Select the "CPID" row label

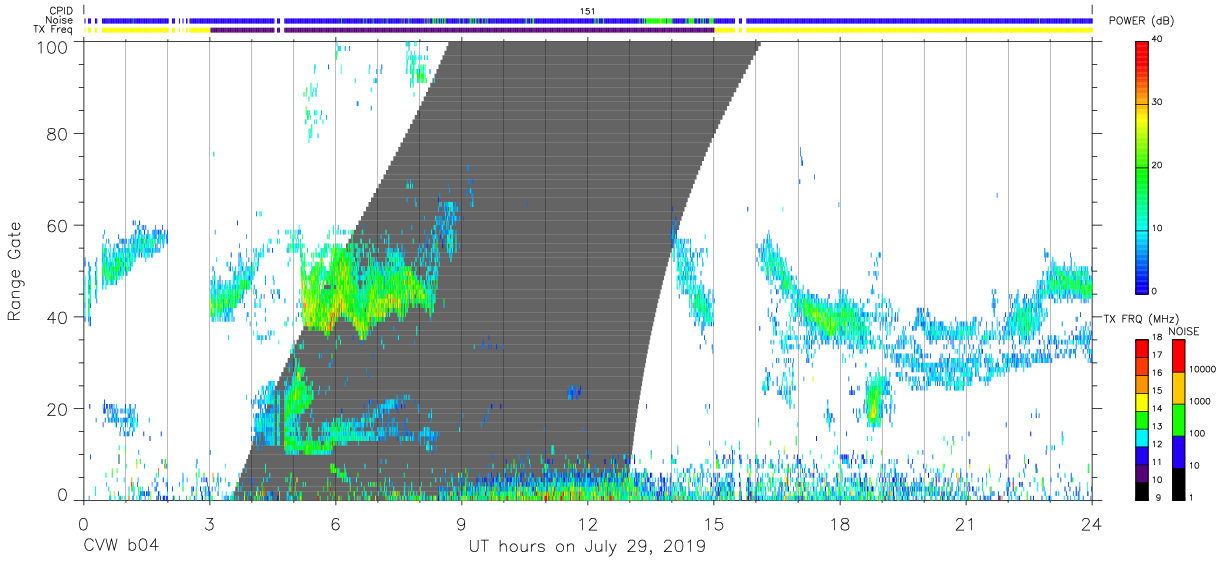[61, 11]
